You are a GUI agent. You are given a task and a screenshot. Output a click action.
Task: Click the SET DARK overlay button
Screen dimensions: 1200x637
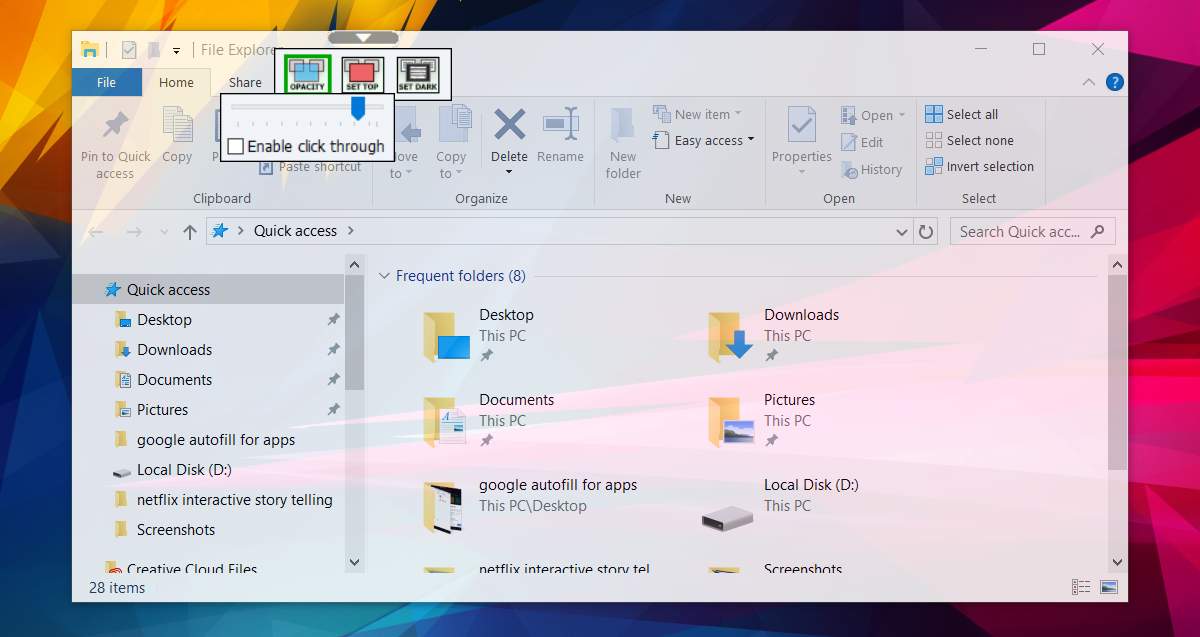[418, 75]
